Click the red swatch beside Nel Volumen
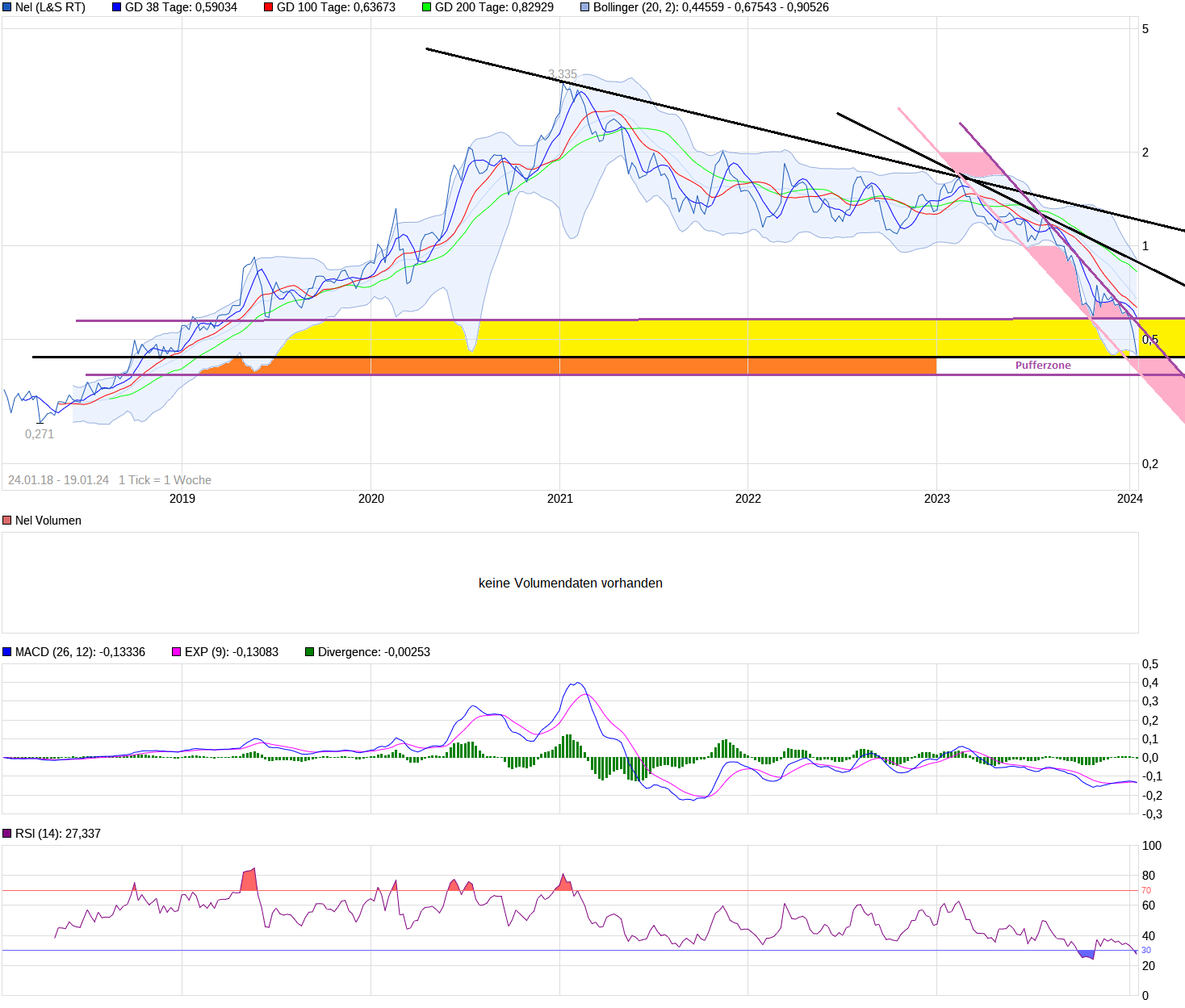The image size is (1185, 1008). (7, 521)
